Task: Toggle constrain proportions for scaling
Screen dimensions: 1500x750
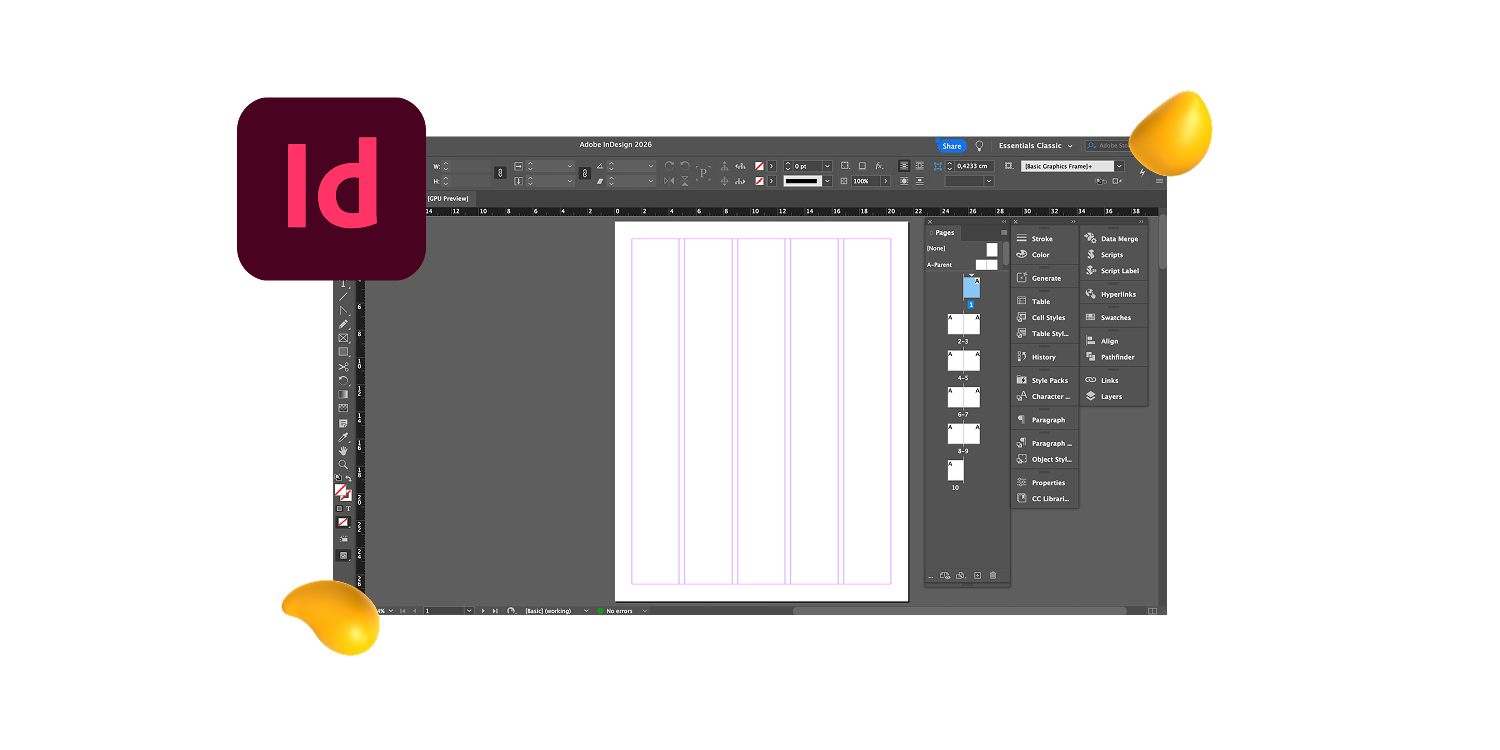Action: pyautogui.click(x=585, y=173)
